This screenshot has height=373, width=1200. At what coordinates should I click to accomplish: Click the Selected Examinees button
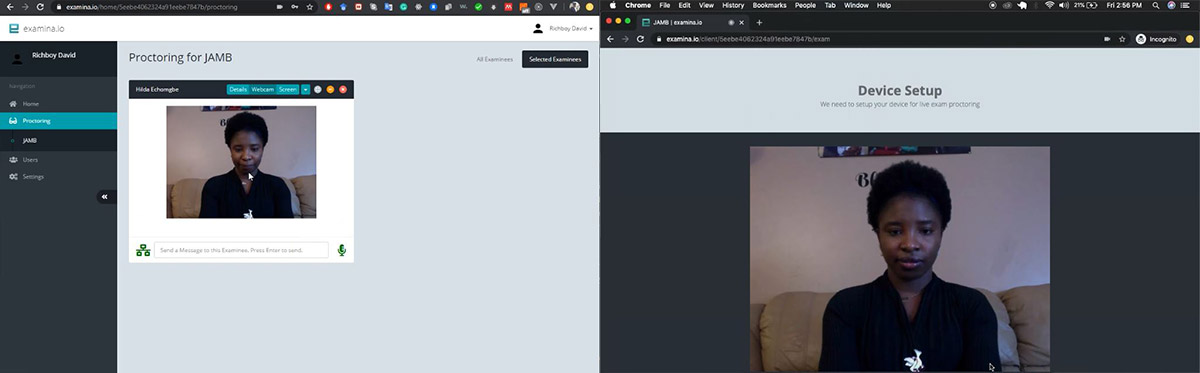tap(555, 60)
